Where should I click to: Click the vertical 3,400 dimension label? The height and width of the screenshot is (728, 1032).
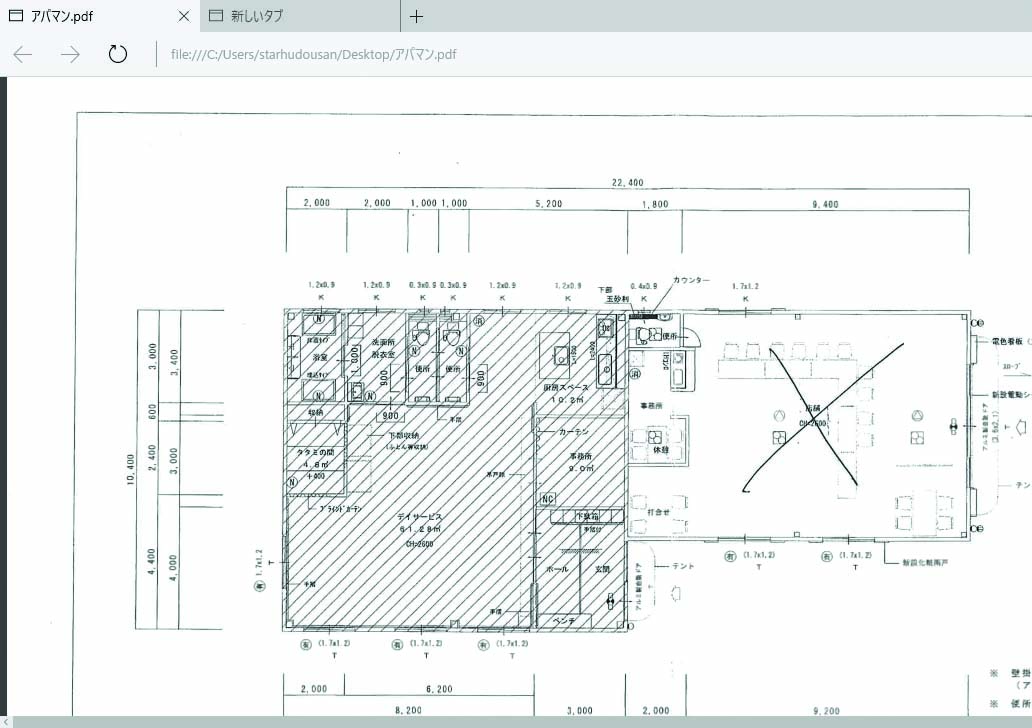[x=174, y=362]
